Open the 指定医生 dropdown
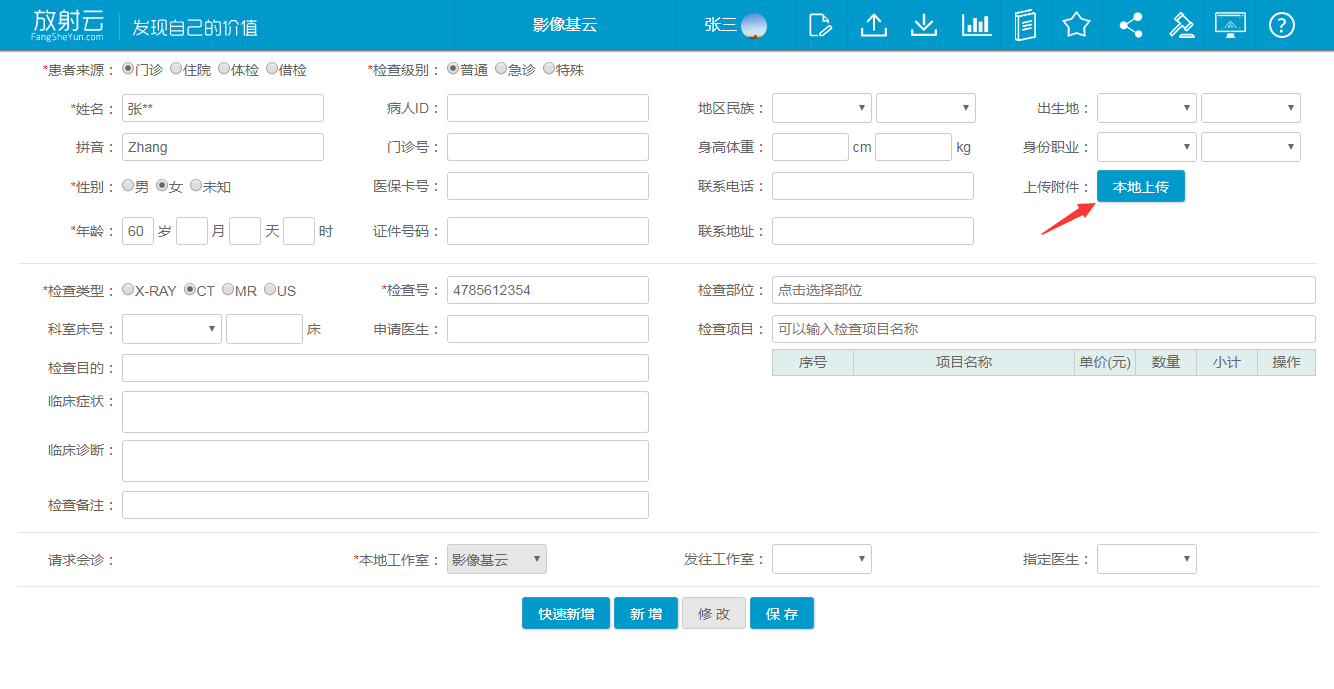The image size is (1334, 689). coord(1146,559)
